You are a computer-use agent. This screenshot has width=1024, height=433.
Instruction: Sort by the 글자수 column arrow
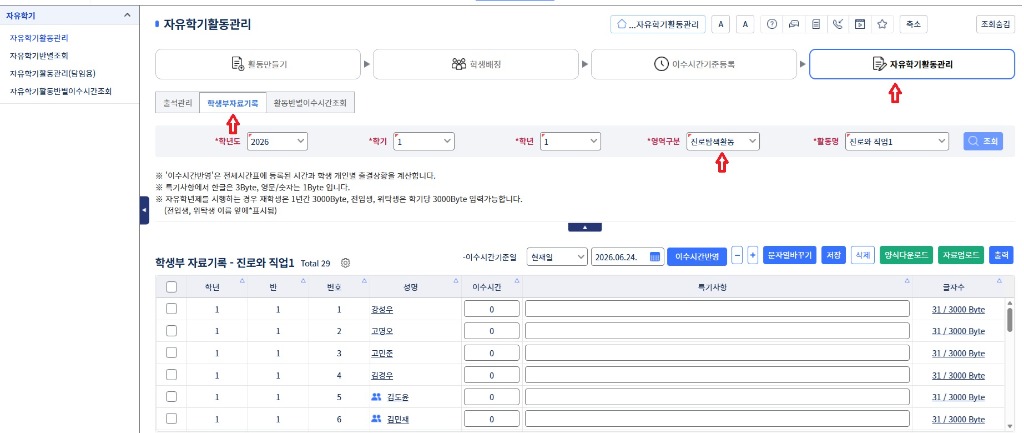pos(999,281)
